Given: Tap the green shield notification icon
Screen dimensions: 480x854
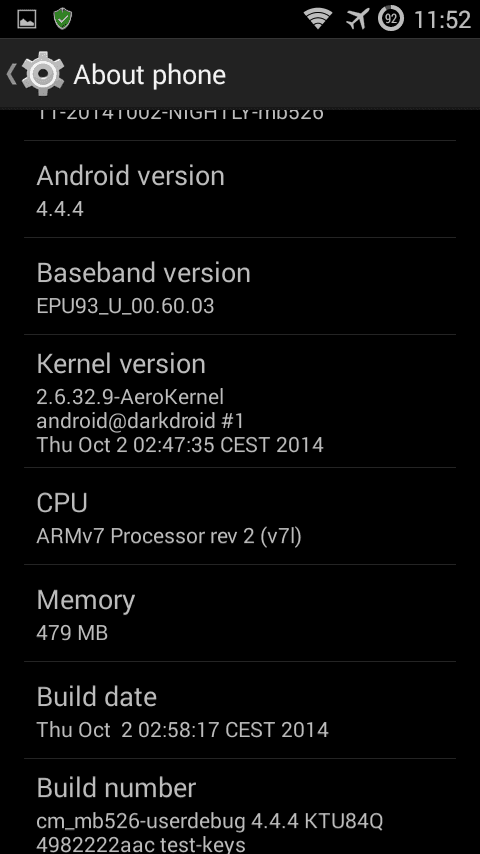Looking at the screenshot, I should 63,19.
